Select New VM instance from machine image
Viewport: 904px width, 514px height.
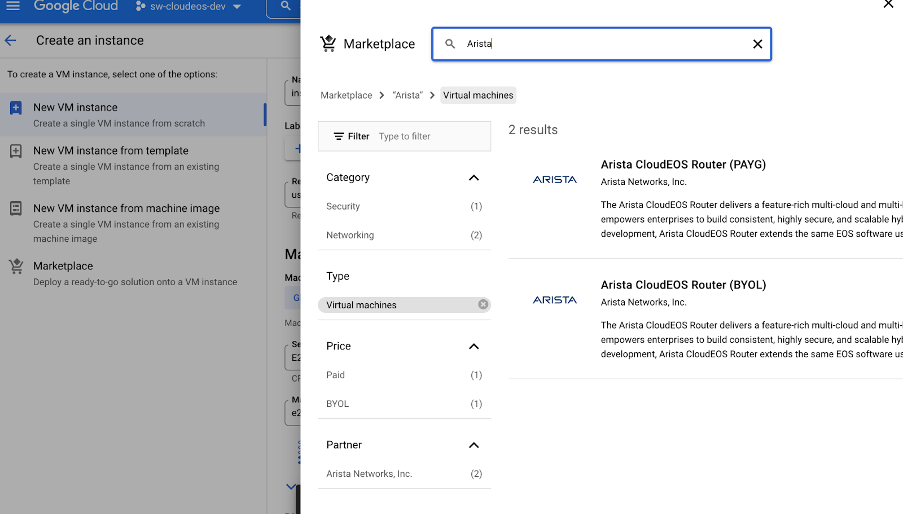point(133,222)
